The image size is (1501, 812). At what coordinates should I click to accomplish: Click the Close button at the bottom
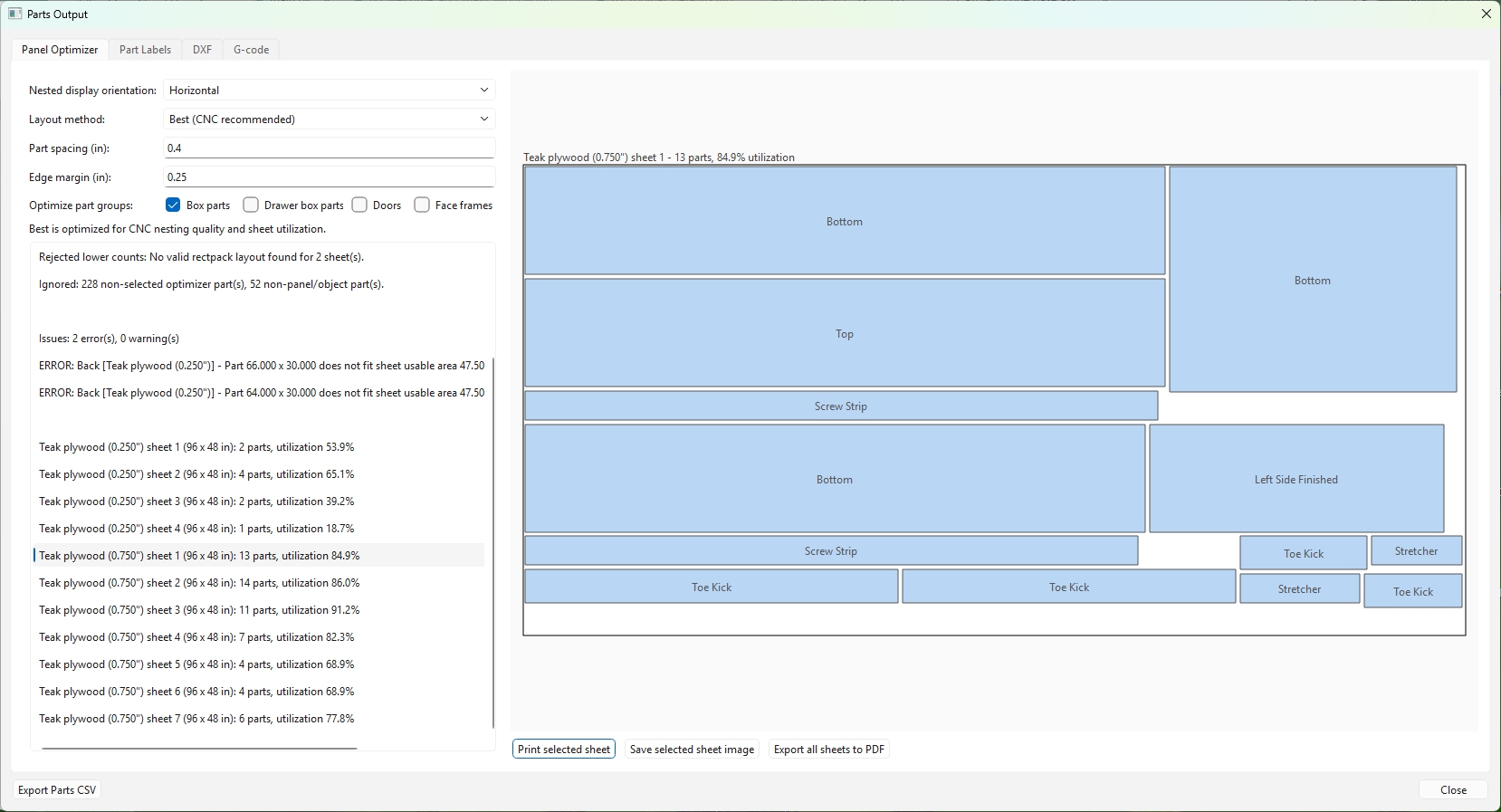tap(1453, 790)
